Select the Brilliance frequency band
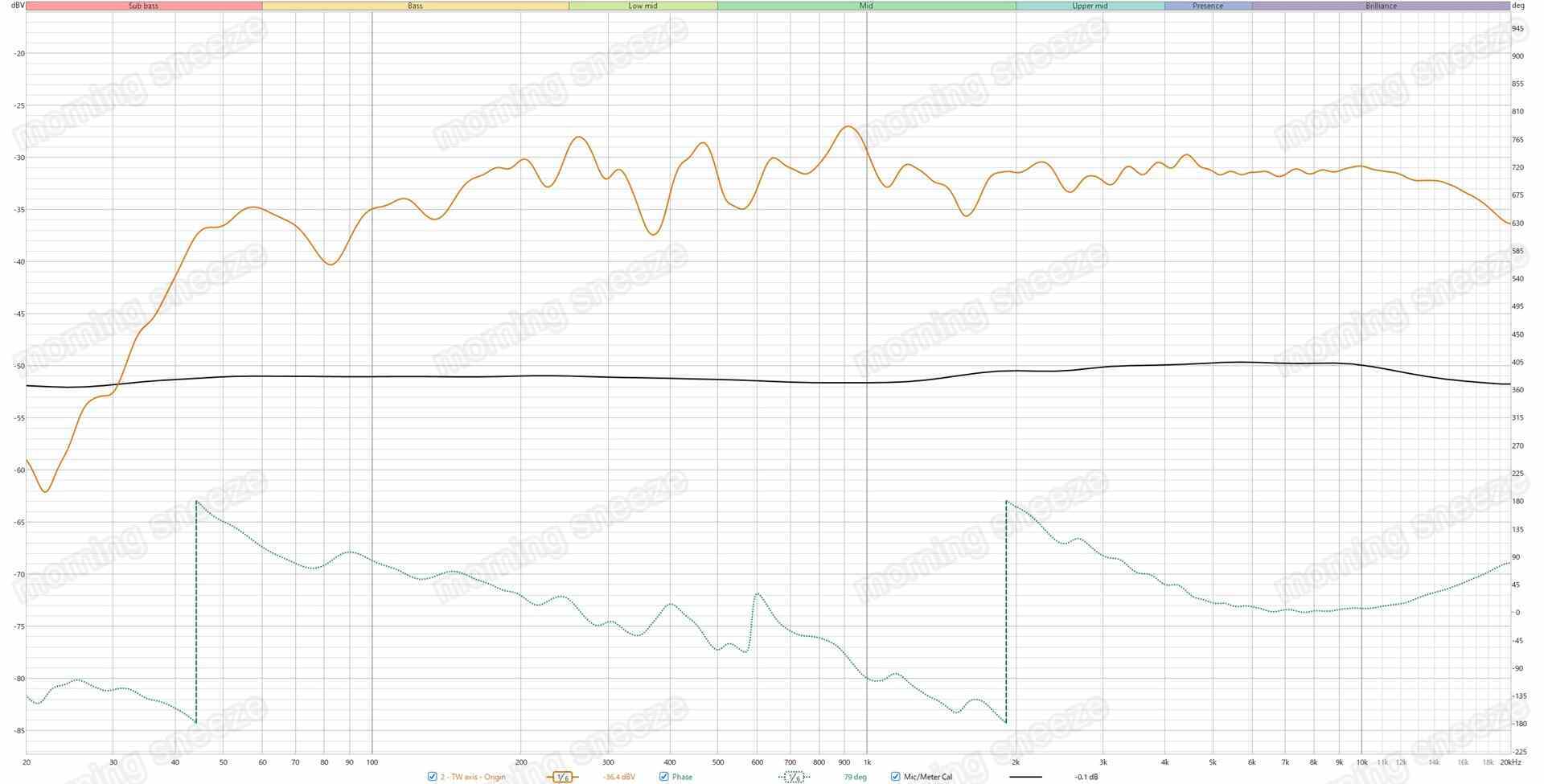Image resolution: width=1544 pixels, height=784 pixels. click(x=1381, y=6)
